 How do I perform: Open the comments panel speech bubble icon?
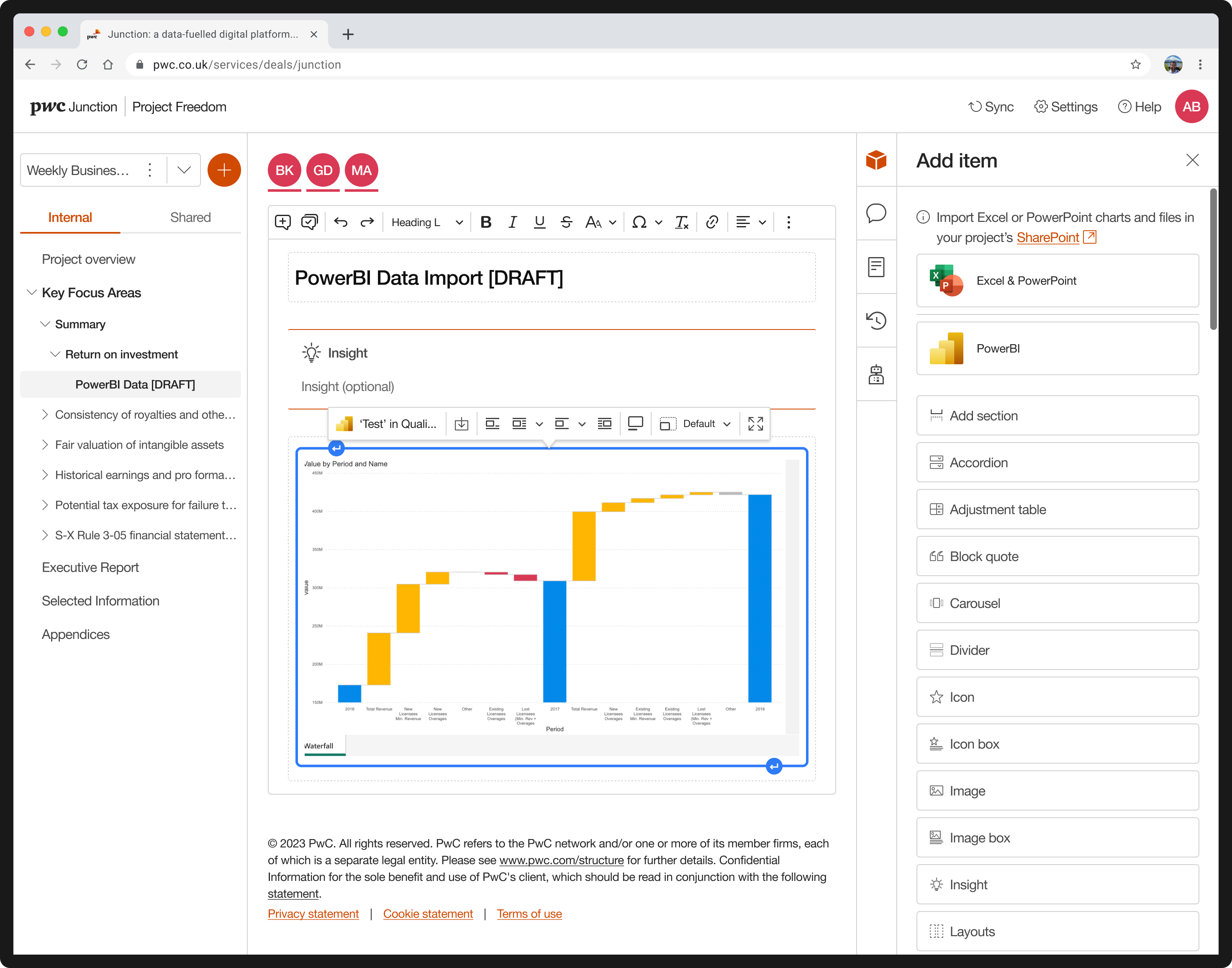(876, 213)
